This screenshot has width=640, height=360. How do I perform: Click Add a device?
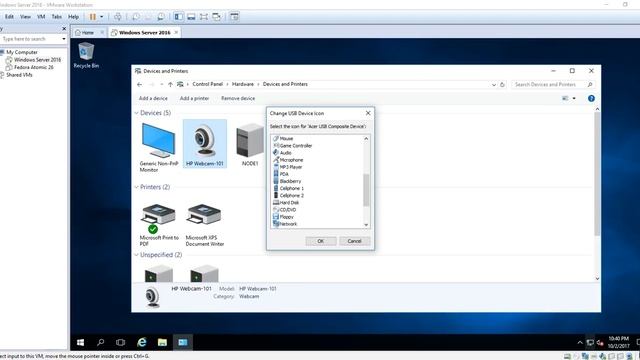point(153,98)
